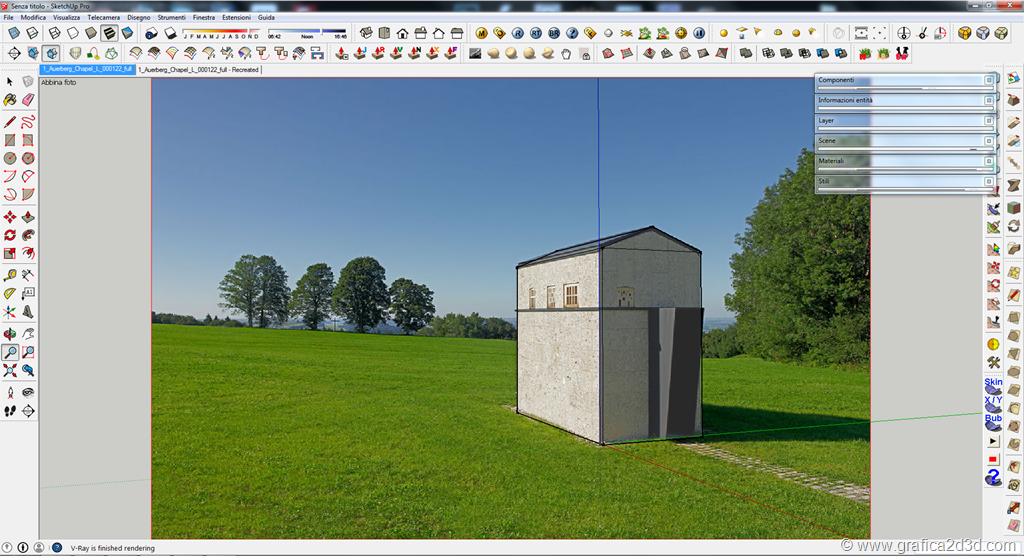
Task: Open the Telecamera menu
Action: pyautogui.click(x=103, y=18)
